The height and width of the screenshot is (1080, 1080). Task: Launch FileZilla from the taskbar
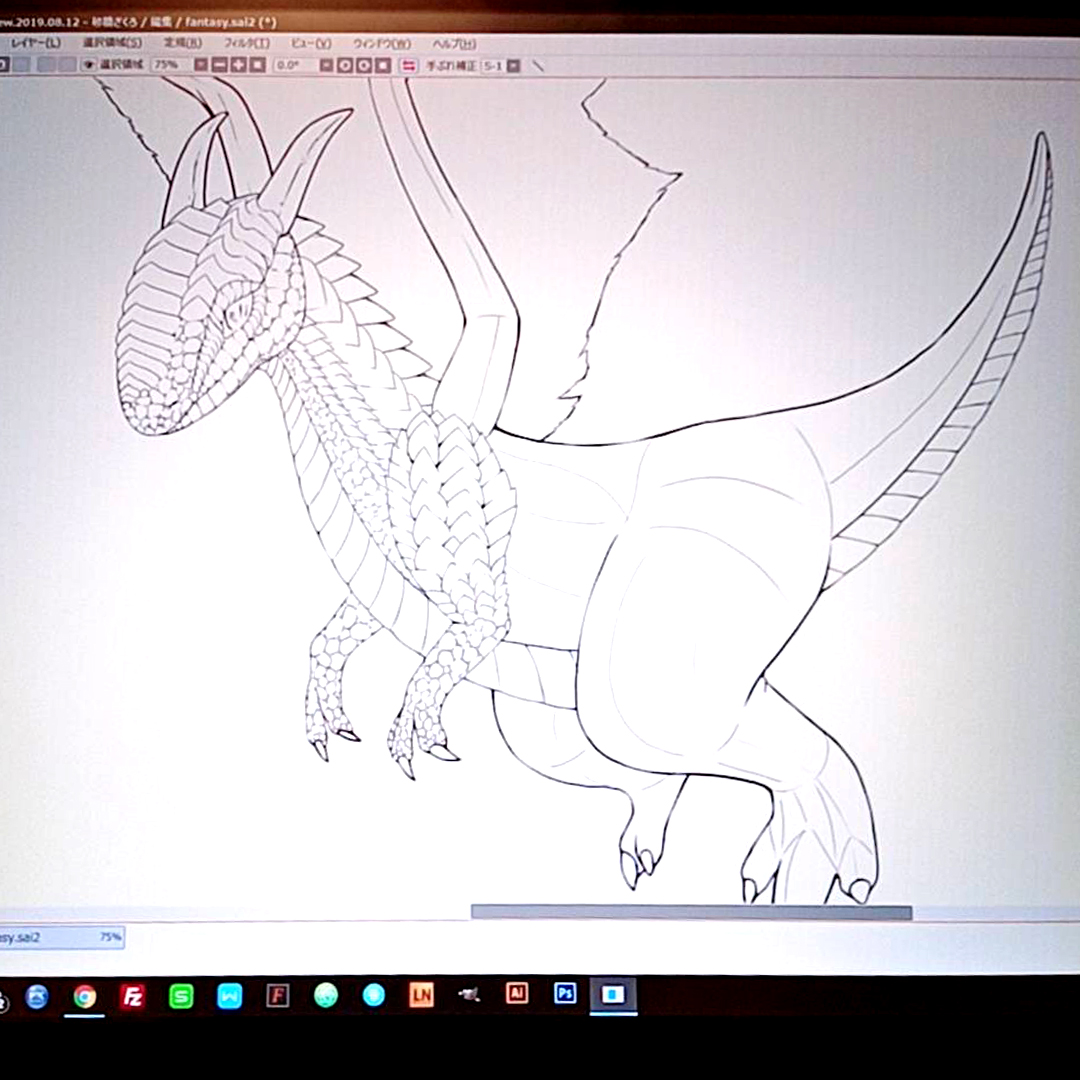tap(132, 996)
